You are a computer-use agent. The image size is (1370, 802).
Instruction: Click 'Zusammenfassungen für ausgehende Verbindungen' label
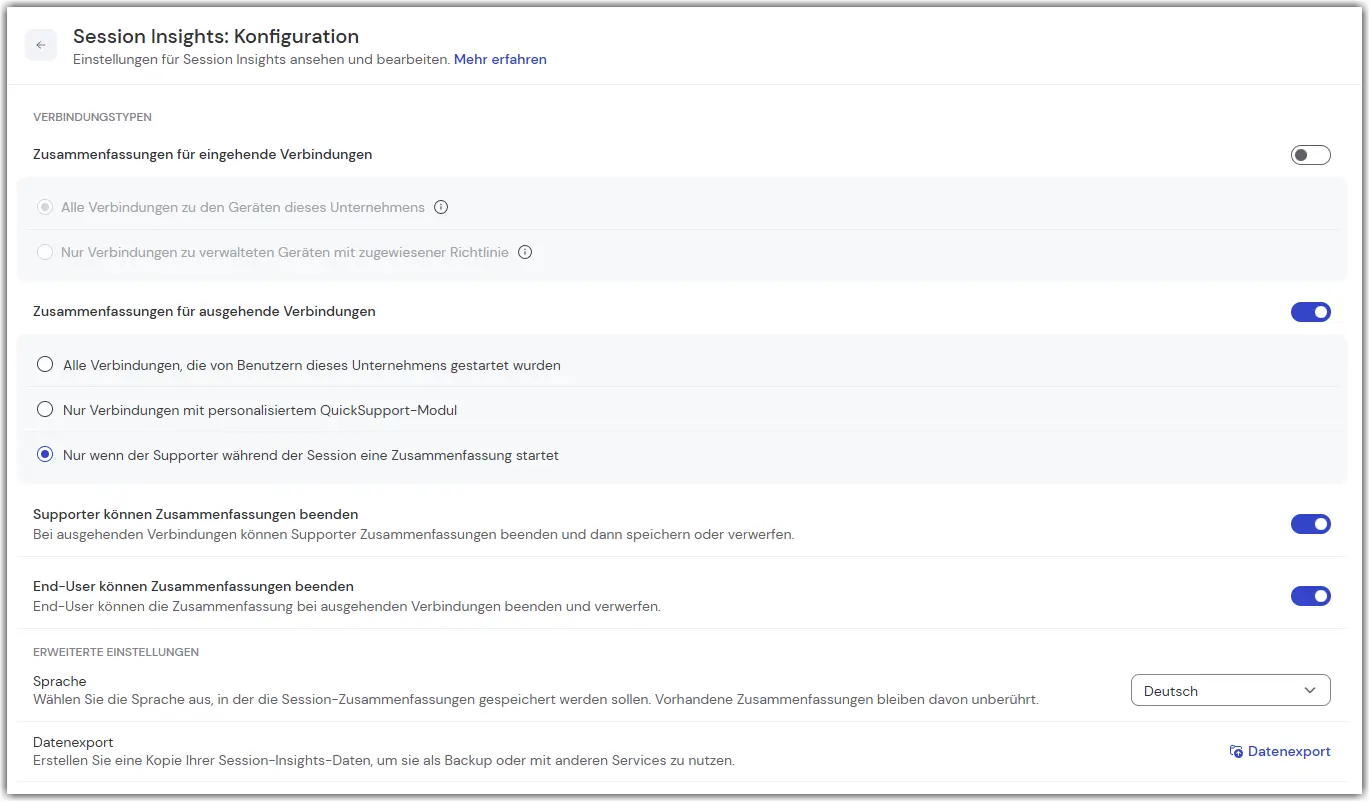pyautogui.click(x=204, y=312)
